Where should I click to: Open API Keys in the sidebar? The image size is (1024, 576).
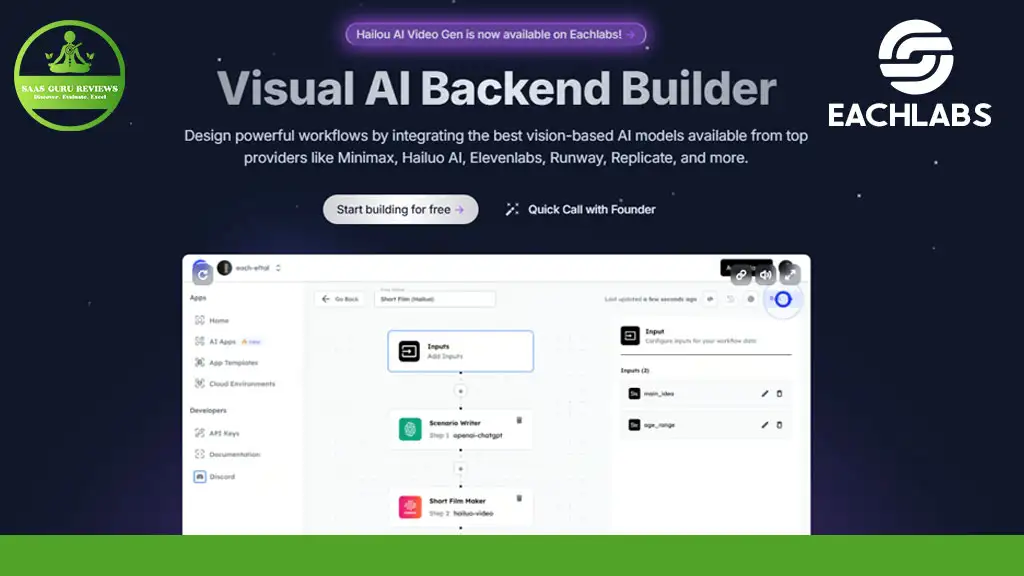pyautogui.click(x=224, y=433)
